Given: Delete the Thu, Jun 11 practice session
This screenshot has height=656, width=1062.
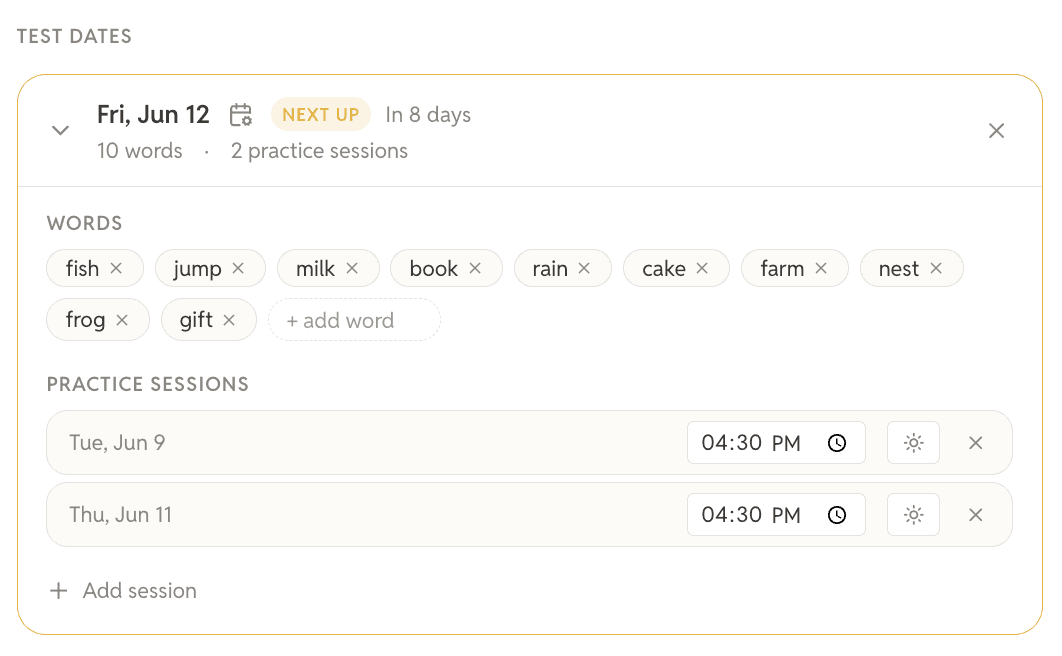Looking at the screenshot, I should pyautogui.click(x=975, y=515).
